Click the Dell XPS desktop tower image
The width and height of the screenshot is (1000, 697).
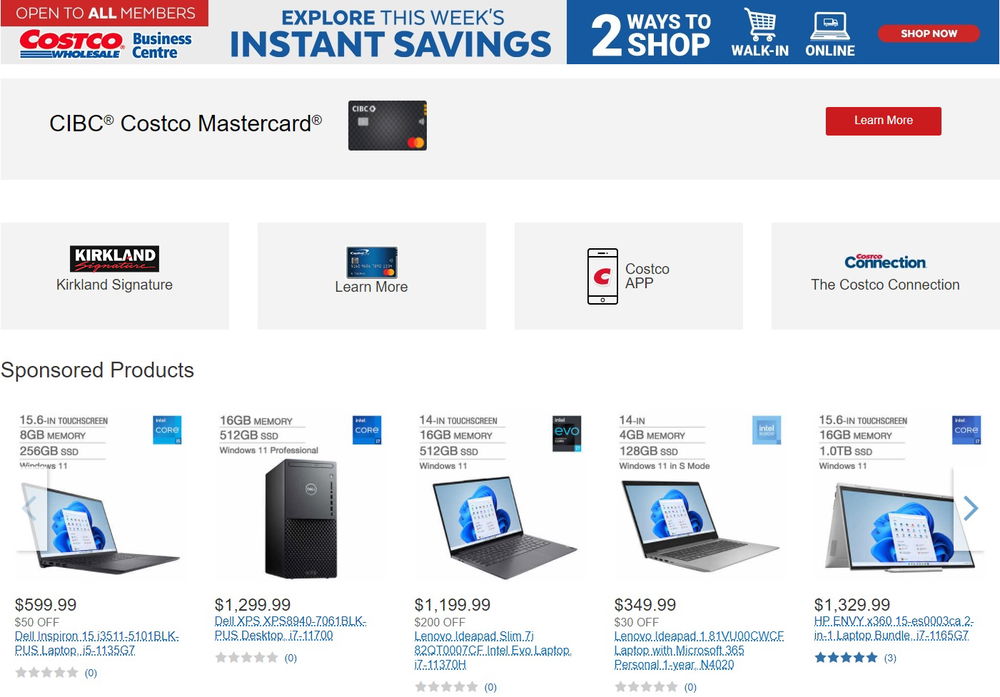(300, 518)
